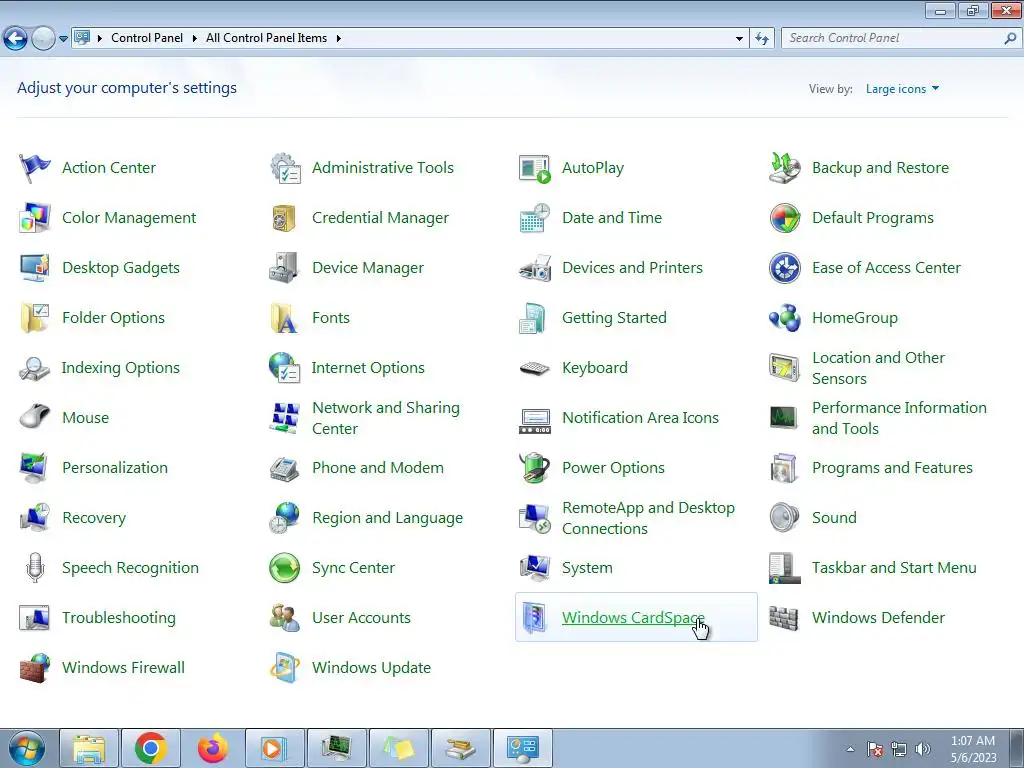Click the Speech Recognition microphone icon
Screen dimensions: 1024x768
[x=35, y=568]
